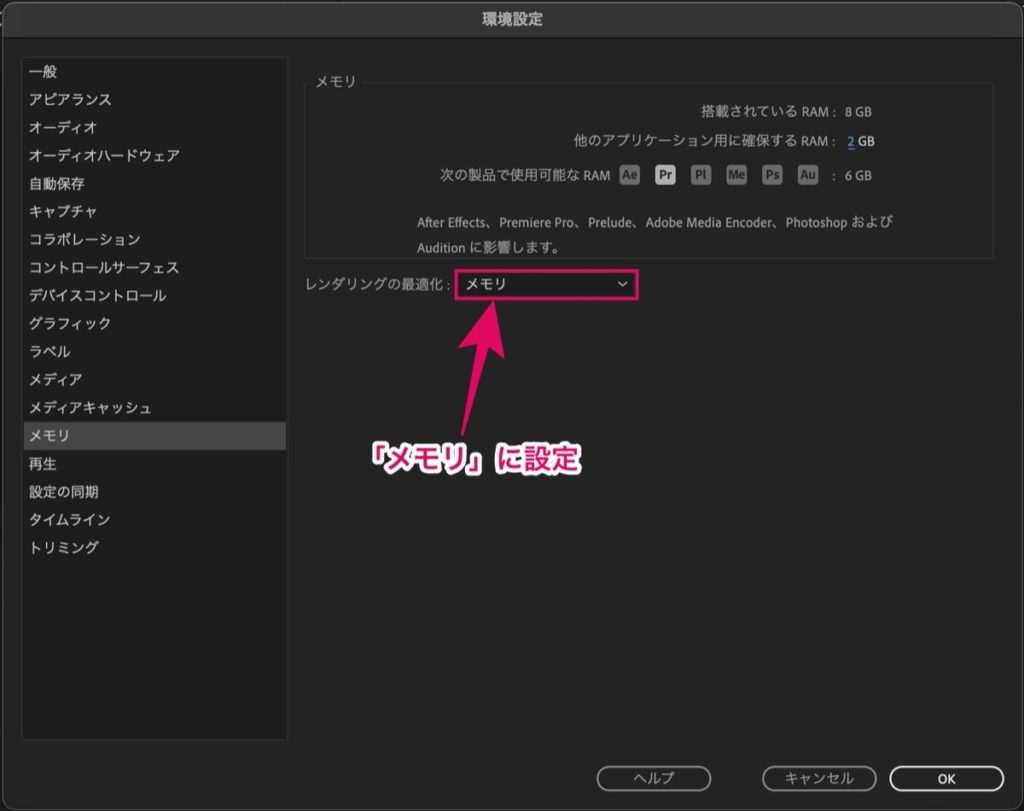Click the Premiere Pro (Pr) icon
This screenshot has height=811, width=1024.
[x=665, y=175]
